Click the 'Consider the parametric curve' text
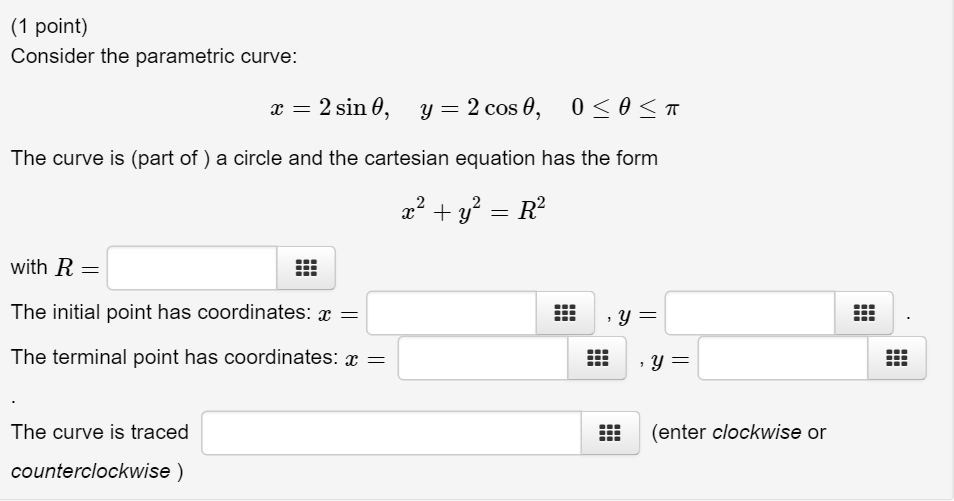Image resolution: width=954 pixels, height=501 pixels. pos(154,56)
